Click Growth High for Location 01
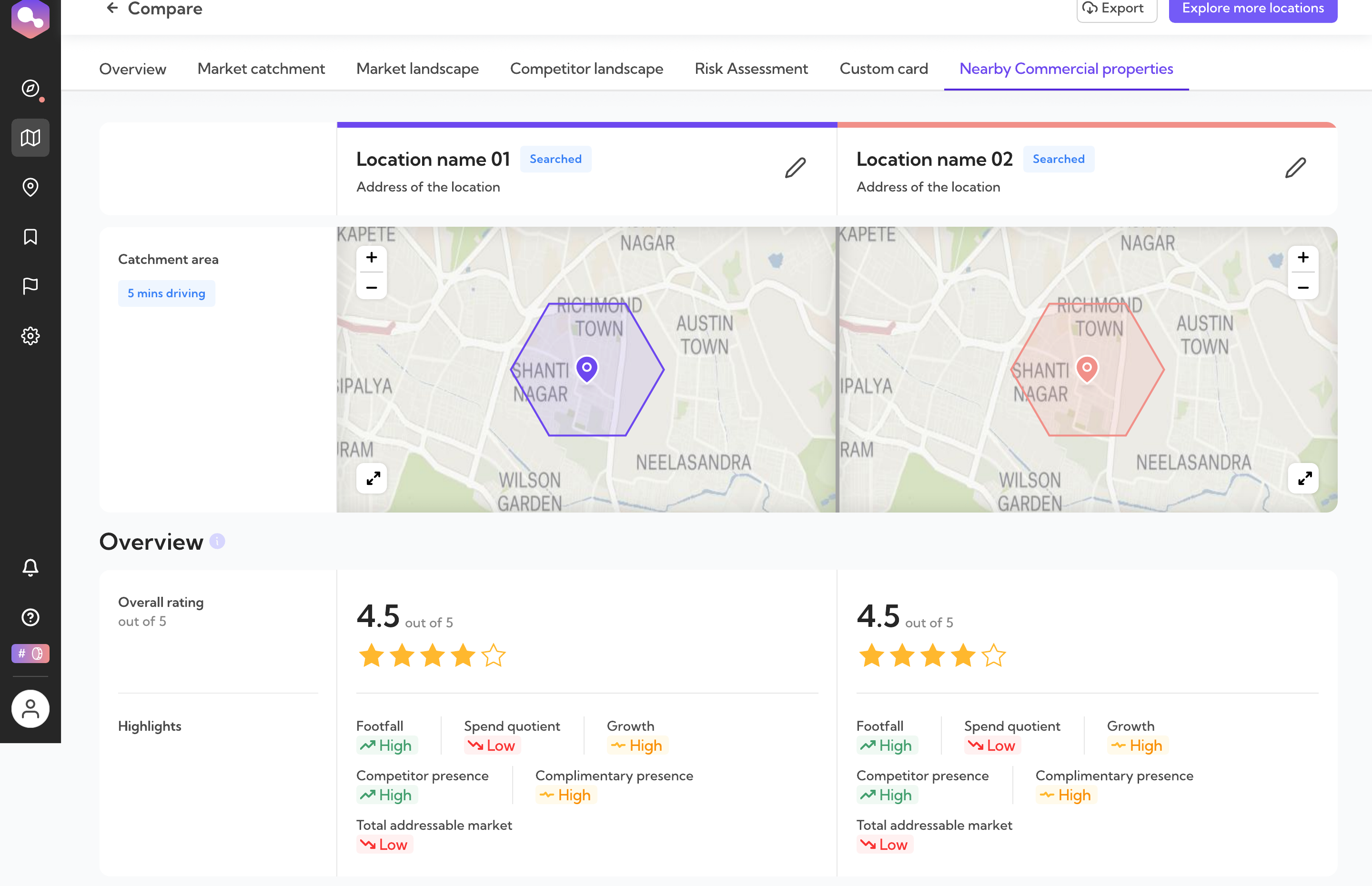1372x886 pixels. pos(637,745)
